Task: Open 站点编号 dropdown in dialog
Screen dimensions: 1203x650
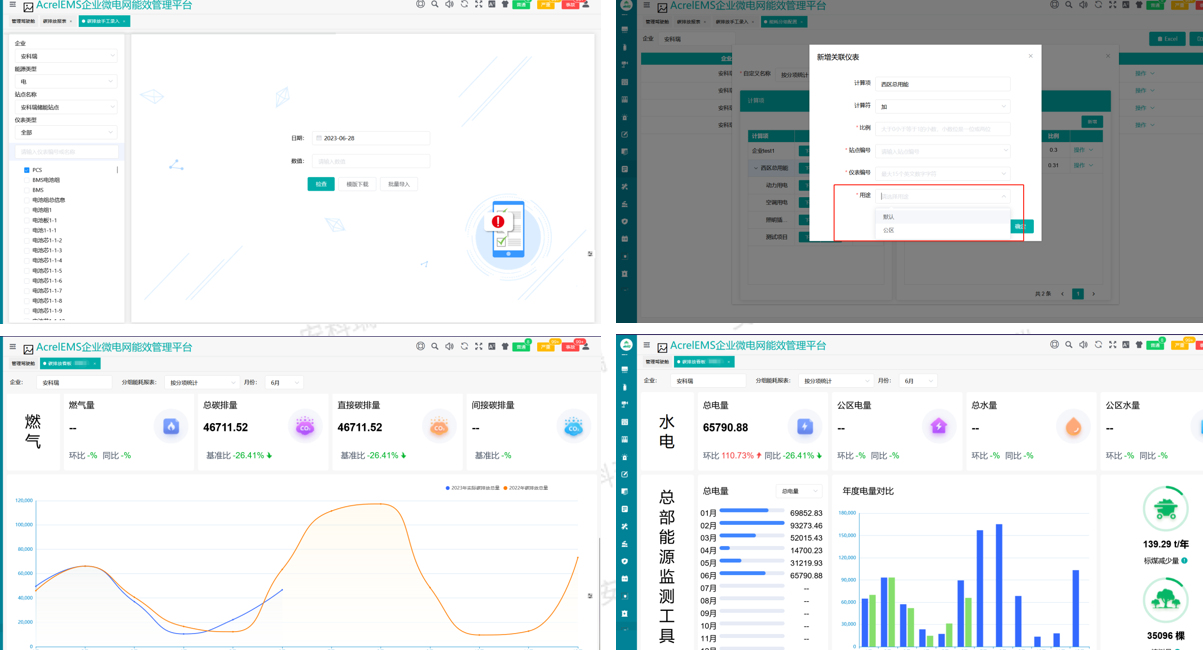Action: coord(943,151)
